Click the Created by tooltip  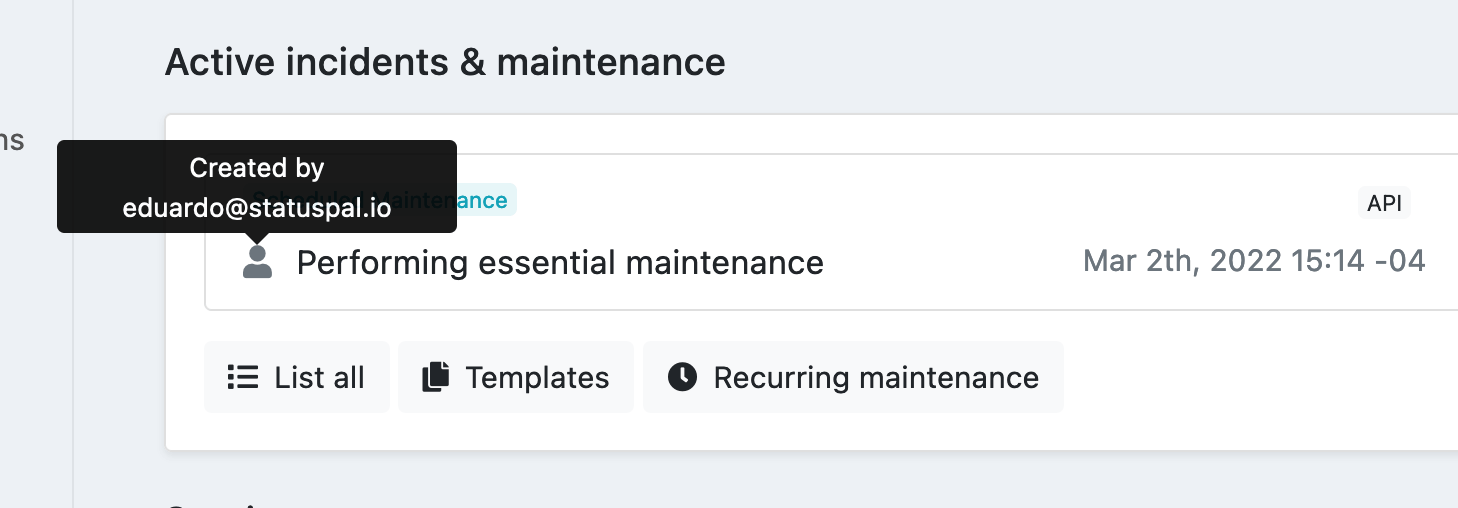click(257, 187)
